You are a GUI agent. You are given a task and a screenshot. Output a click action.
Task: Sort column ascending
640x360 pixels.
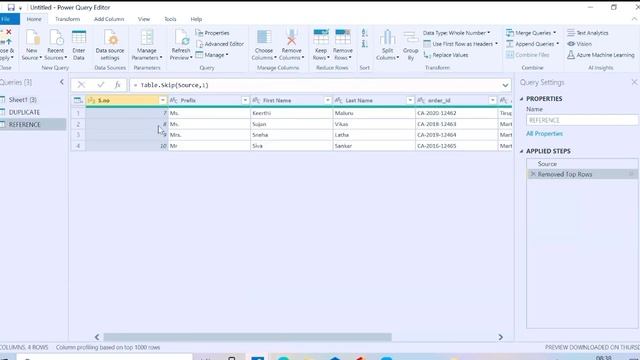click(x=364, y=33)
